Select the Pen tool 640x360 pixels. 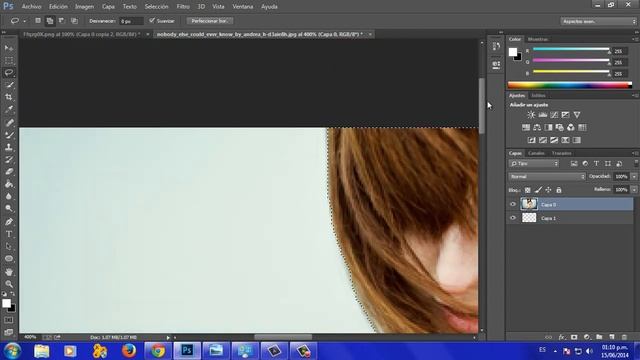click(9, 222)
